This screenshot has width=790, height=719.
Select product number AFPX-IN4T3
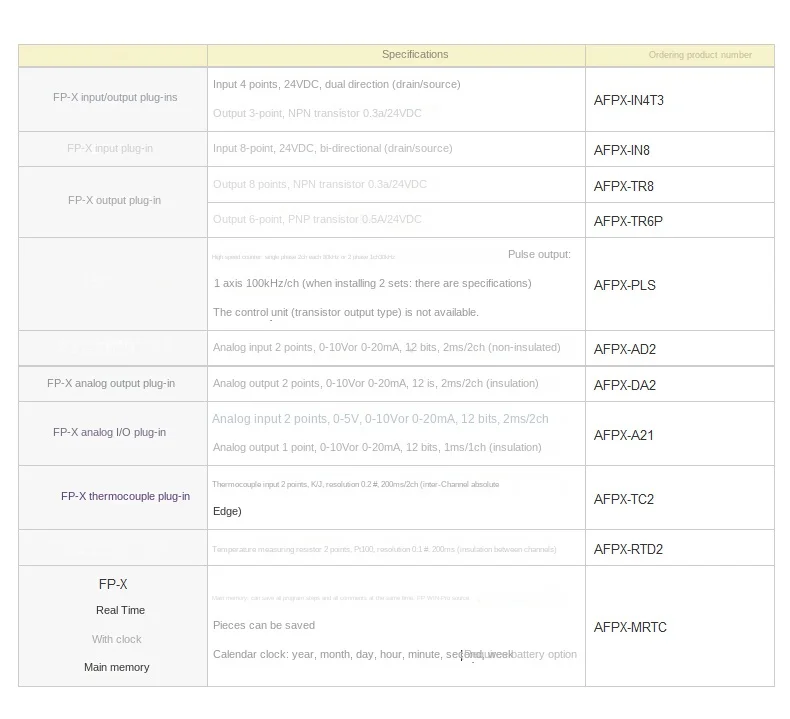coord(628,100)
